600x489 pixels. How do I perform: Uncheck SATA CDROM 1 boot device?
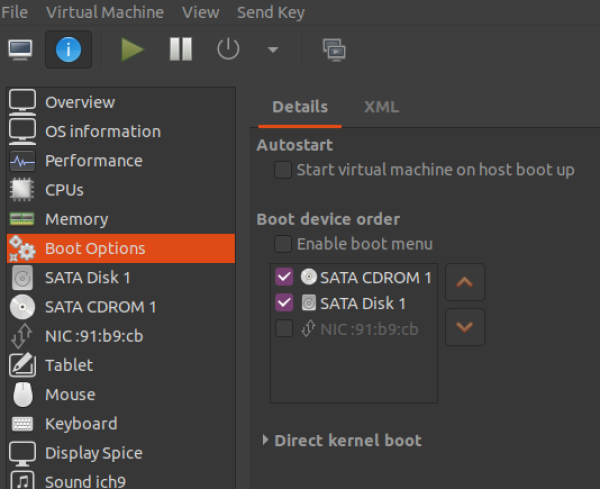pos(284,277)
